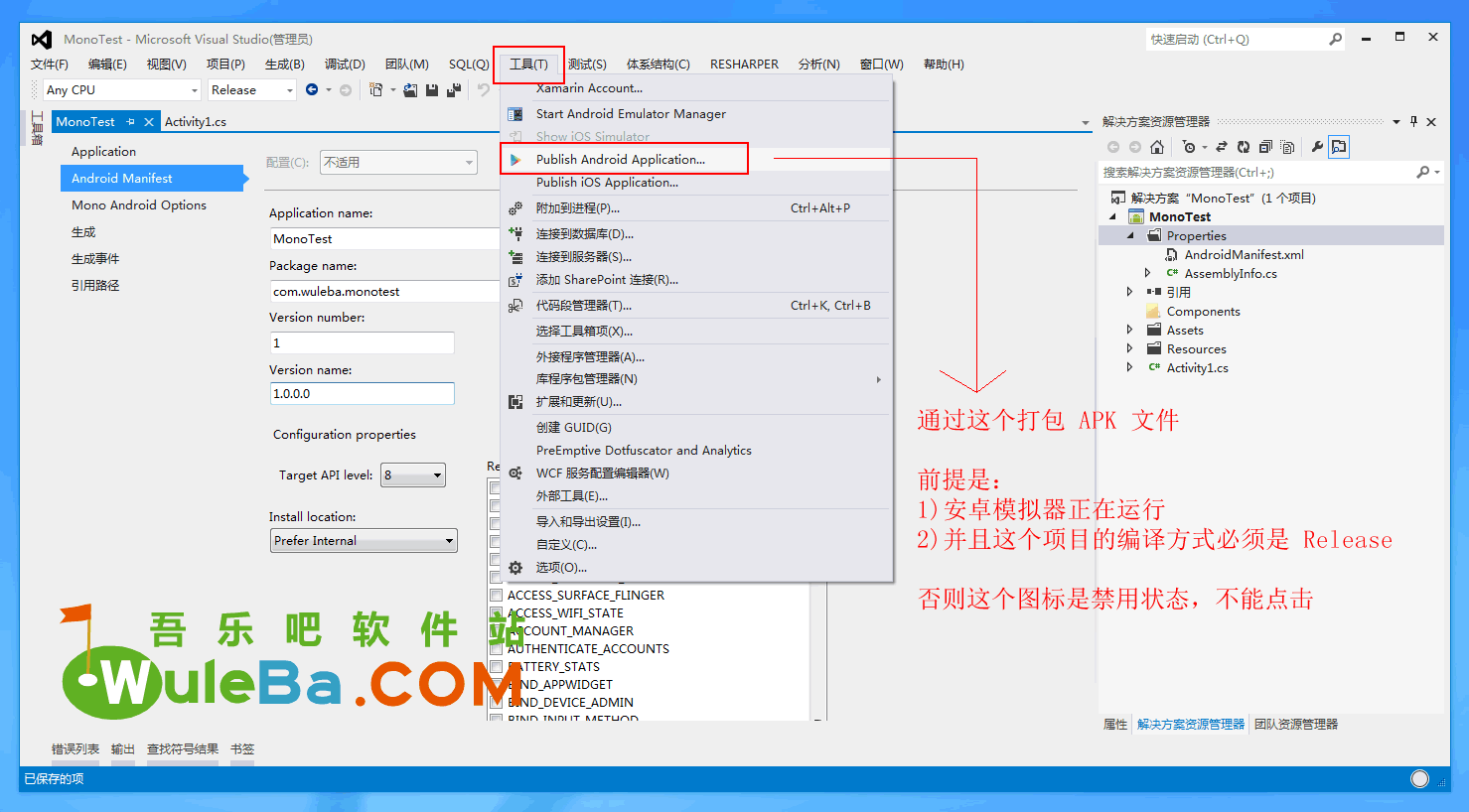
Task: Check ACCESS_WIFI_STATE permission
Action: 496,612
